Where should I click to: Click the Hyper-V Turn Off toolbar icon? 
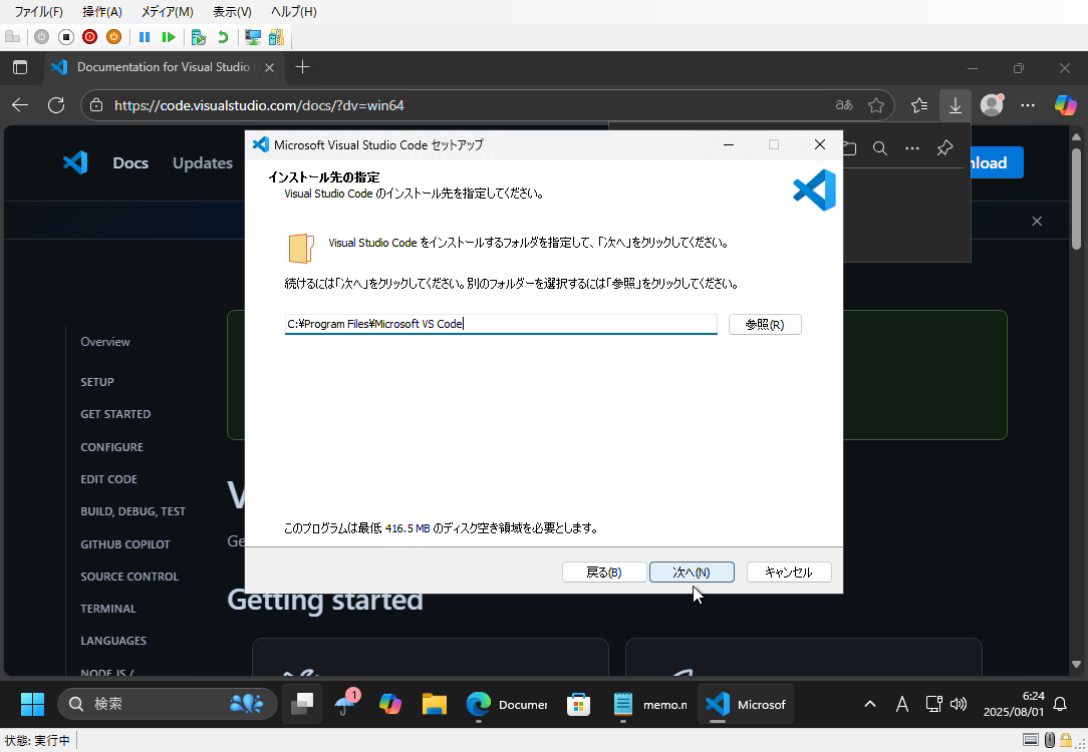point(66,37)
